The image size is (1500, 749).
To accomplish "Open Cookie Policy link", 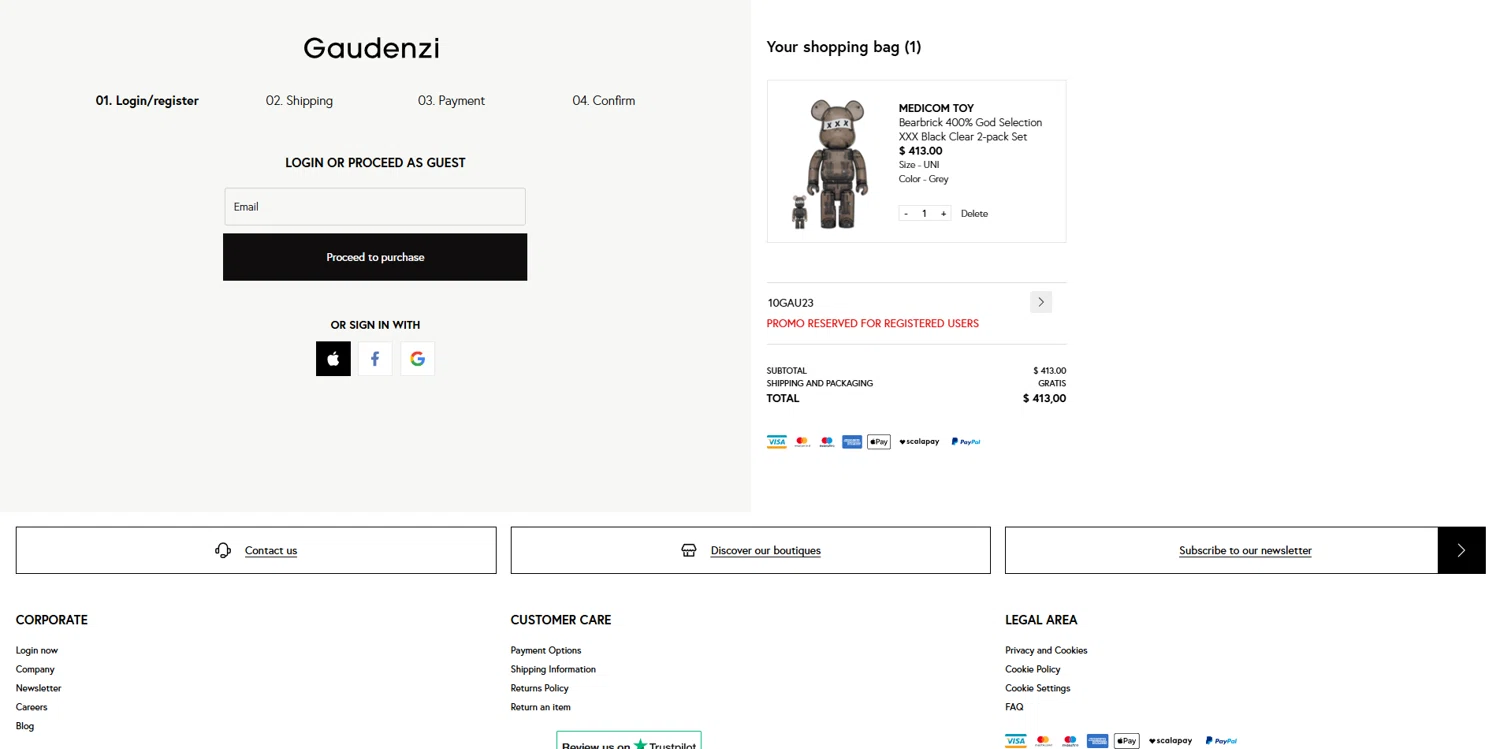I will coord(1032,669).
